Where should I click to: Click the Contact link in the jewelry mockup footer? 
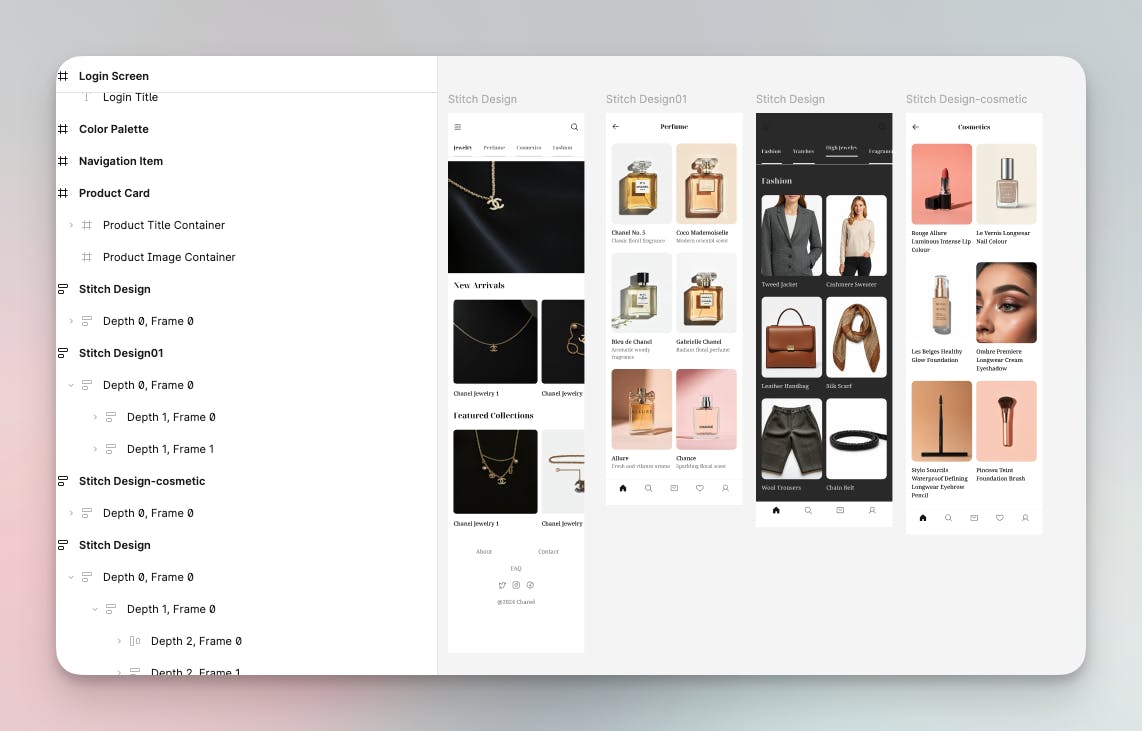(548, 552)
